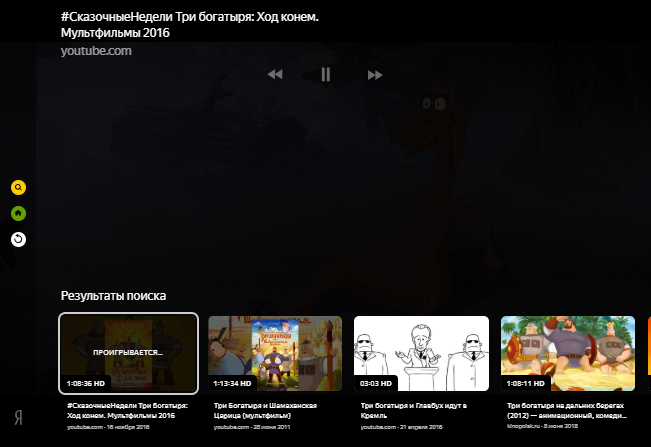Viewport: 651px width, 447px height.
Task: Open search via the yellow magnifier icon
Action: coord(18,187)
